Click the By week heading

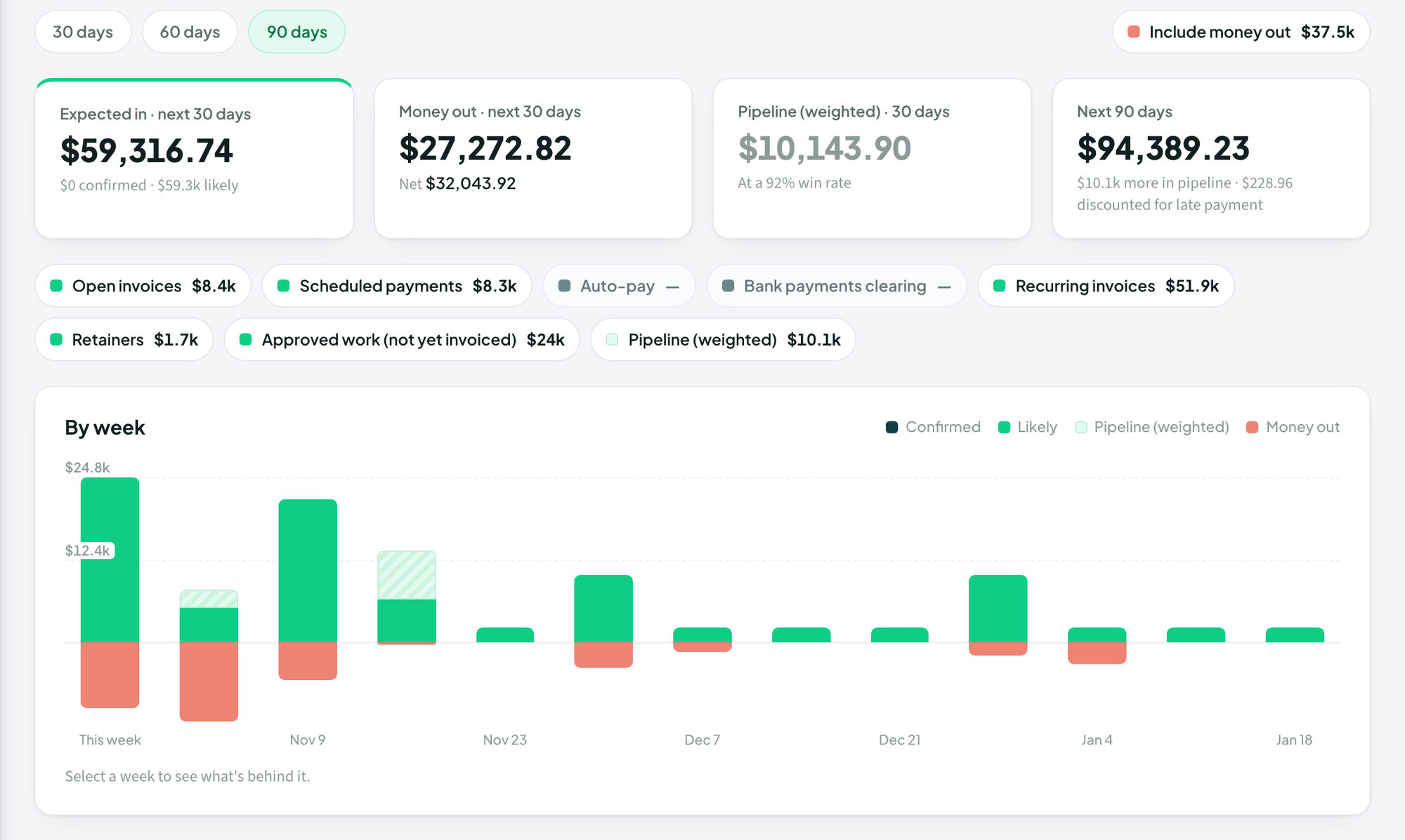point(105,428)
